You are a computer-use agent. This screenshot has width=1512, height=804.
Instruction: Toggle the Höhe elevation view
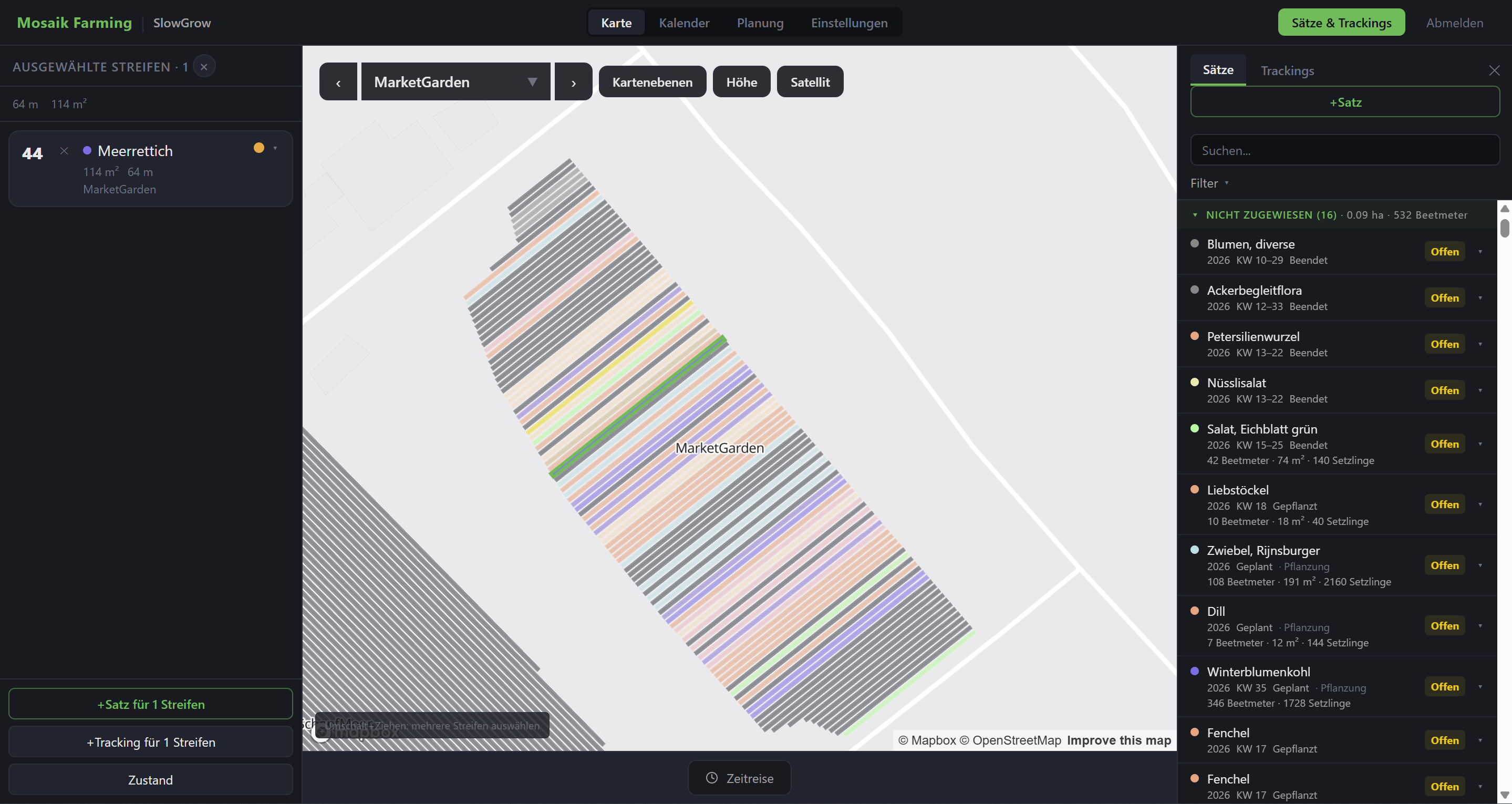[741, 81]
